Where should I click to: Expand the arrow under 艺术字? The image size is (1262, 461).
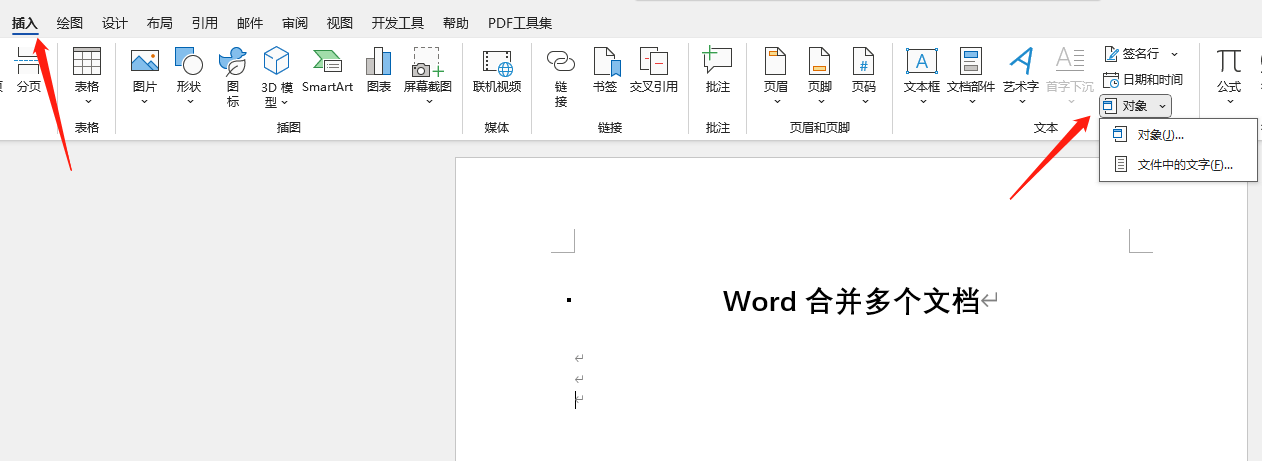point(1021,102)
